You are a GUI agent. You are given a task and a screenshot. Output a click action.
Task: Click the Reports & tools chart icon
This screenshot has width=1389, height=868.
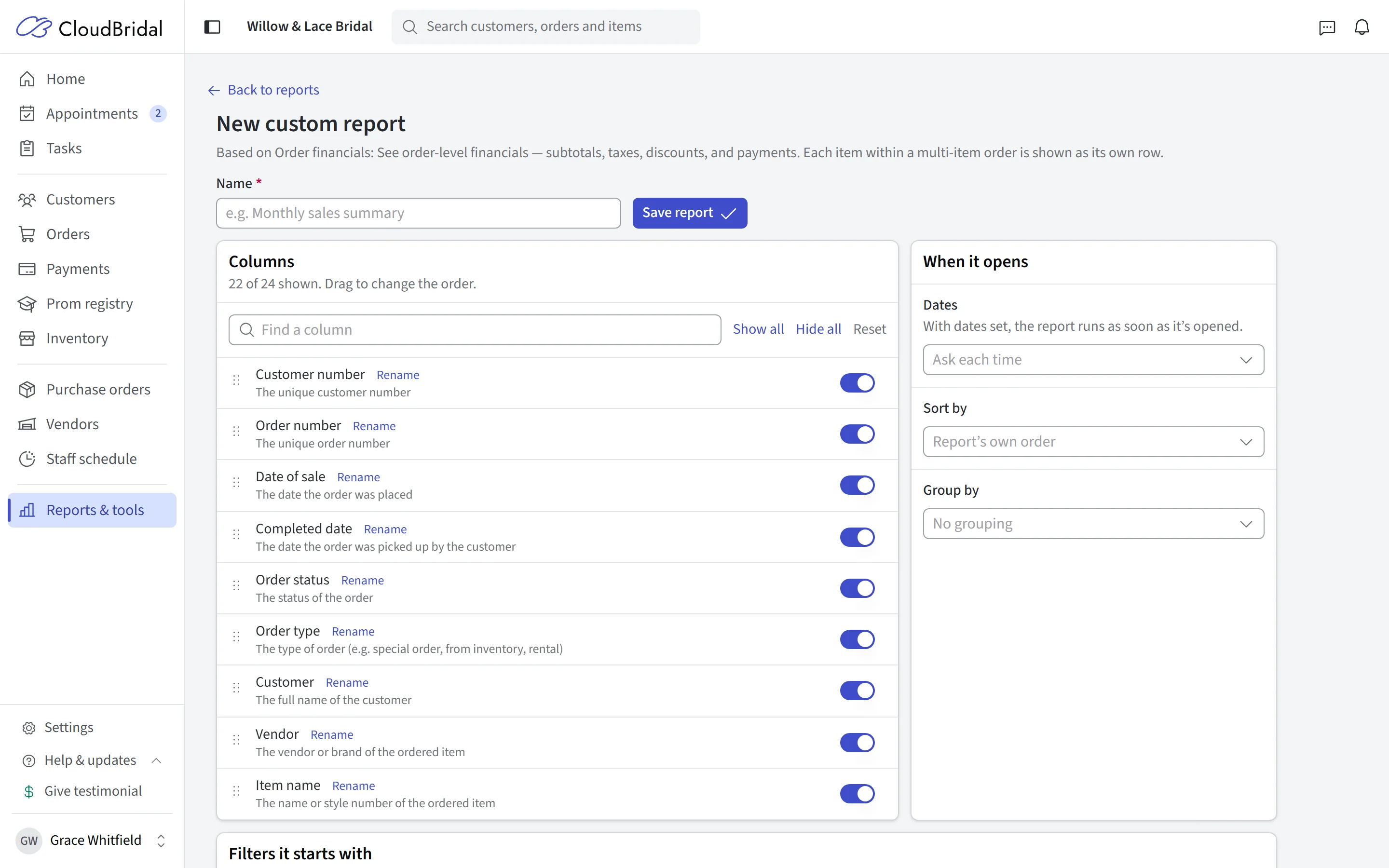[x=27, y=510]
